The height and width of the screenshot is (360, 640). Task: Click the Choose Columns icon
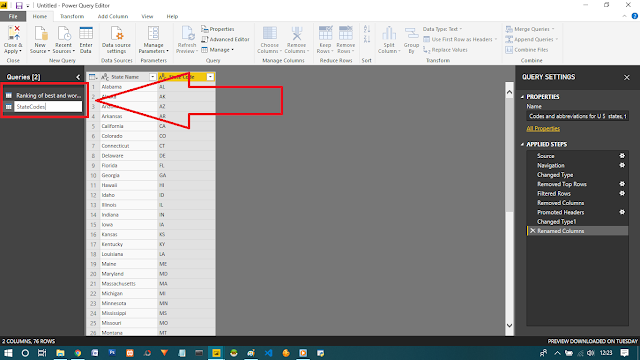coord(269,33)
